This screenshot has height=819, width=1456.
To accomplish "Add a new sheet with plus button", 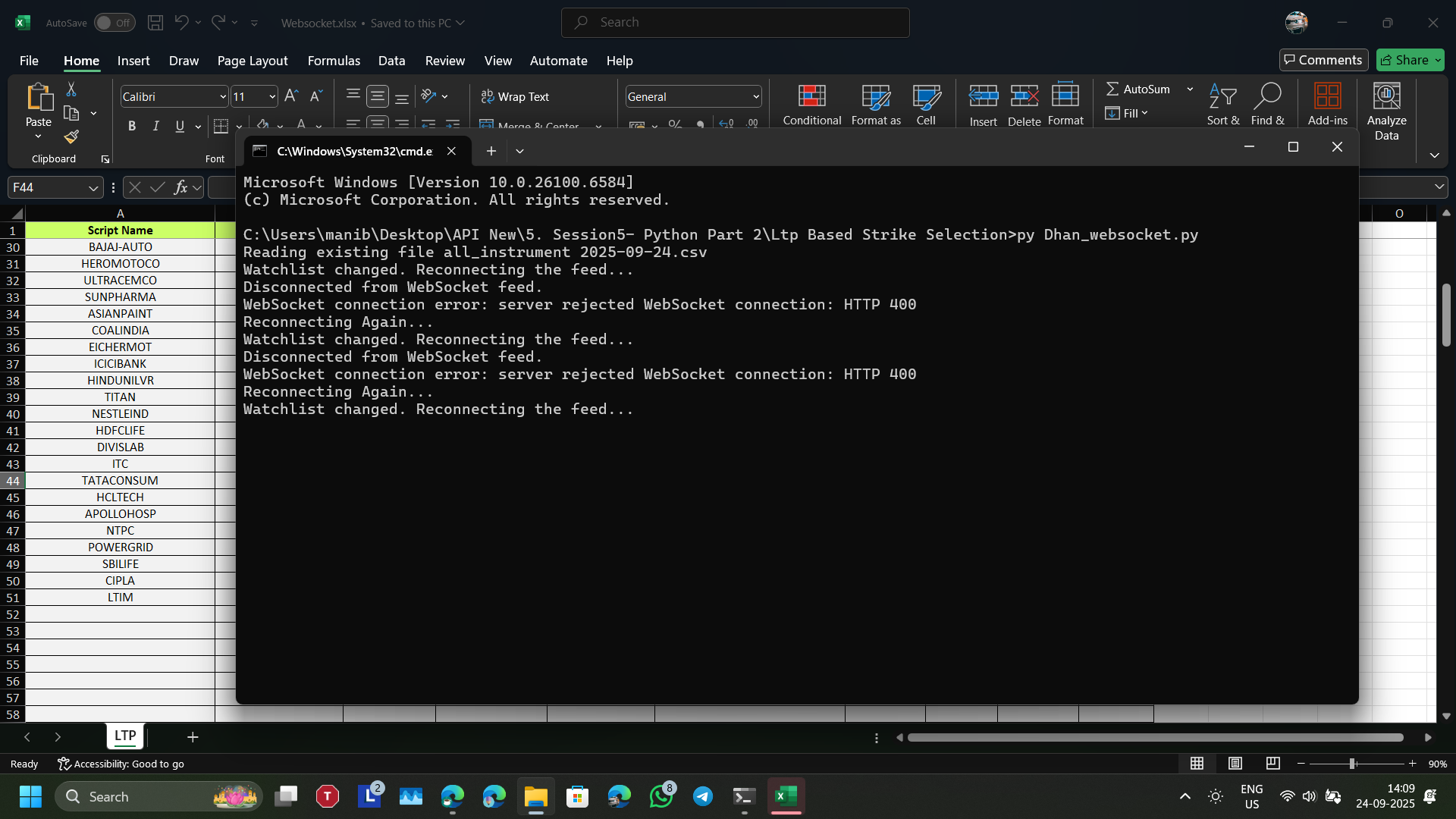I will pos(193,737).
